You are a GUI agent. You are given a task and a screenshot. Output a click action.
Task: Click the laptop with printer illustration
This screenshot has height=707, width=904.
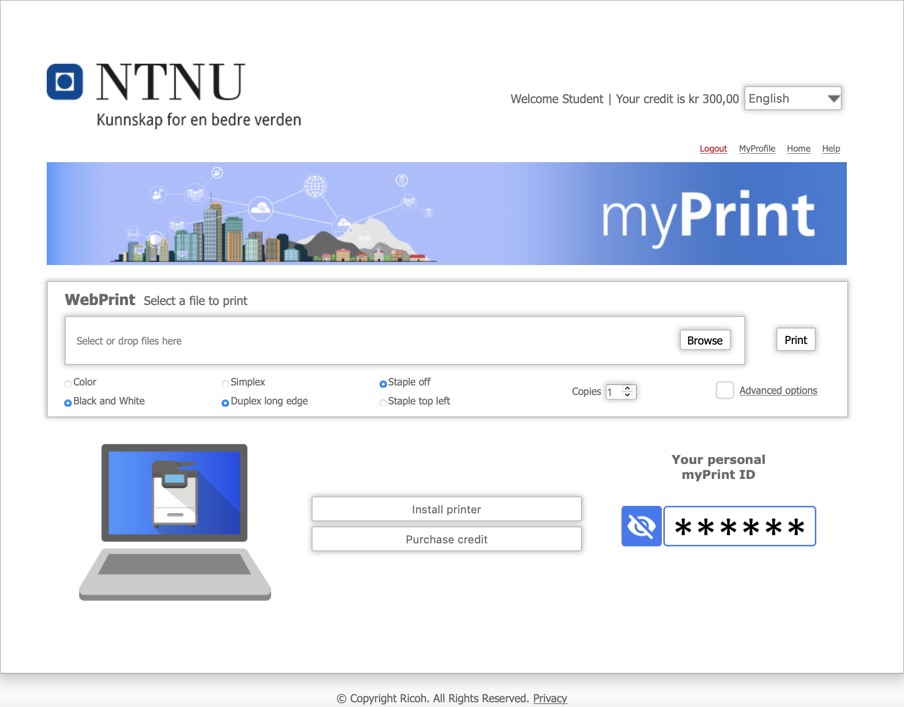pyautogui.click(x=175, y=522)
